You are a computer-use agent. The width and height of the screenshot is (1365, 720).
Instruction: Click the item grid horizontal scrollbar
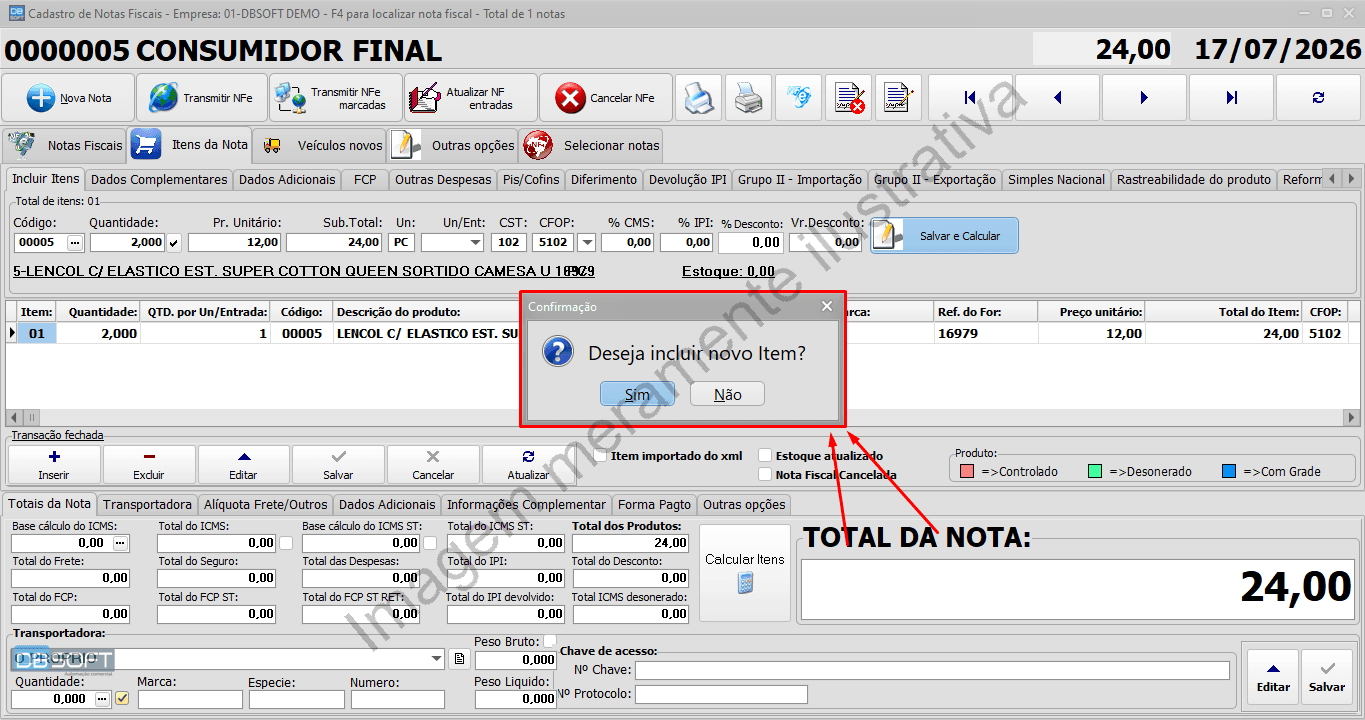pos(683,417)
